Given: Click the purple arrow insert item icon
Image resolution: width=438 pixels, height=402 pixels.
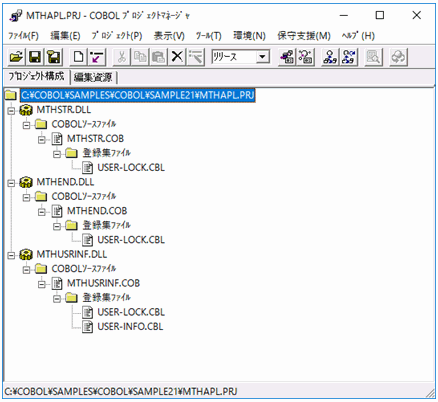Looking at the screenshot, I should [x=97, y=57].
